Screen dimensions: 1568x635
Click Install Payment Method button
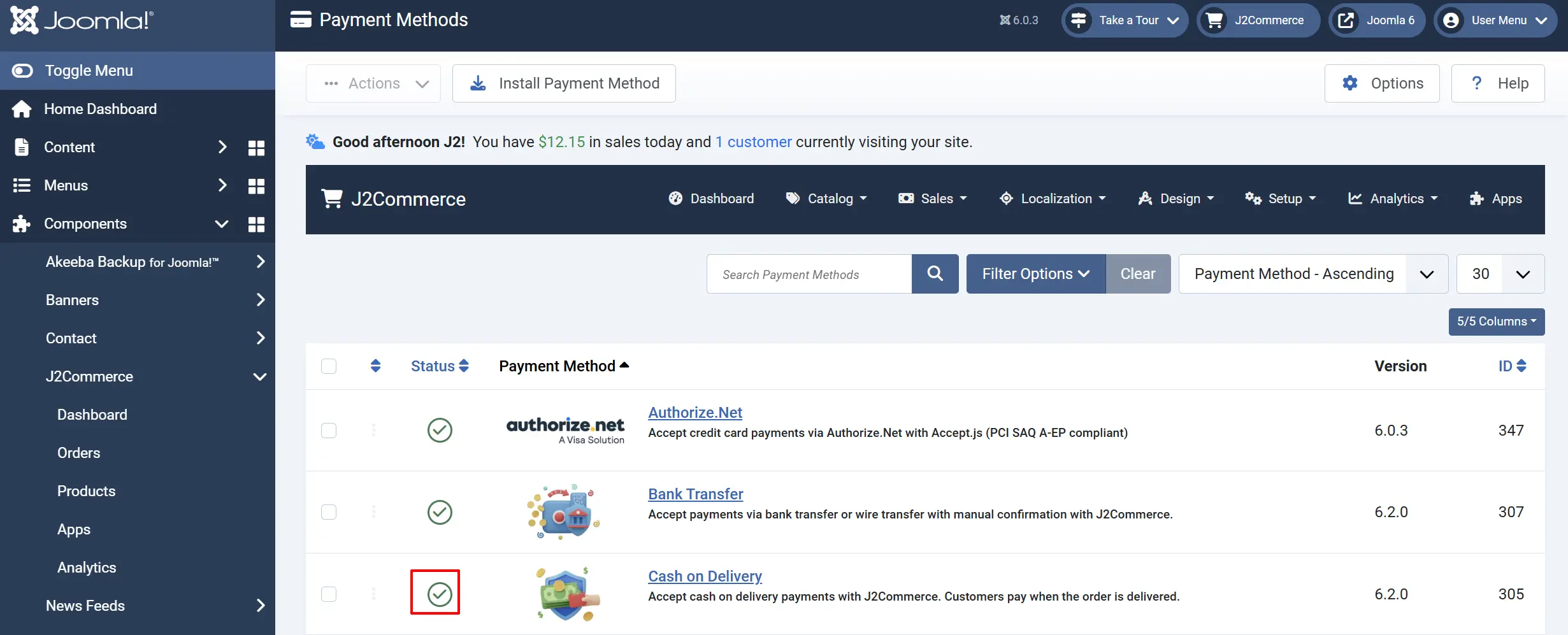point(564,83)
